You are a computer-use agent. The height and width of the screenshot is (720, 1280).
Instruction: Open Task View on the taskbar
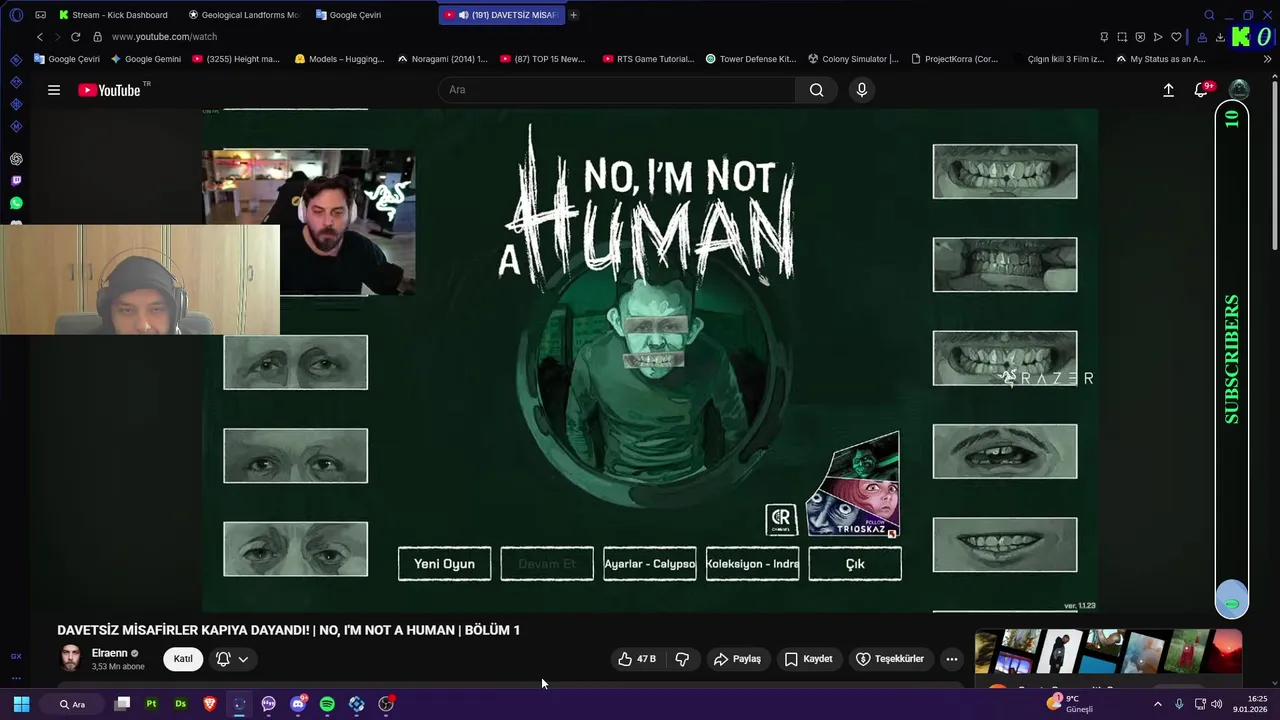pos(122,704)
